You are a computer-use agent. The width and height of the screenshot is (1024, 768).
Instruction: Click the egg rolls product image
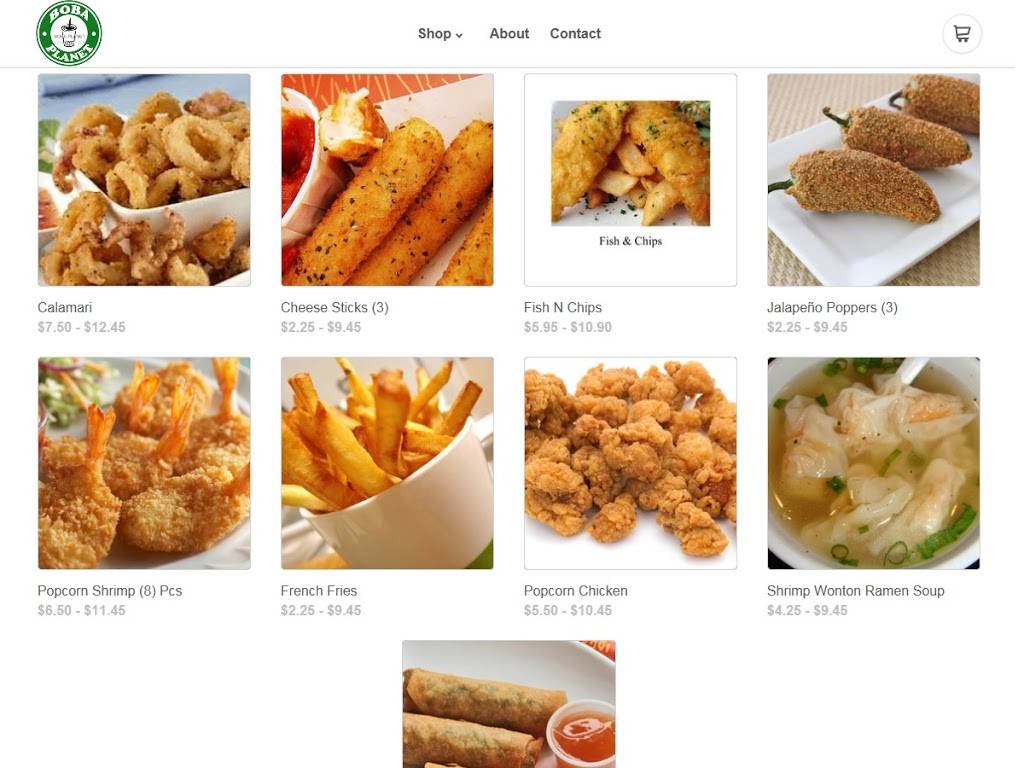coord(509,704)
